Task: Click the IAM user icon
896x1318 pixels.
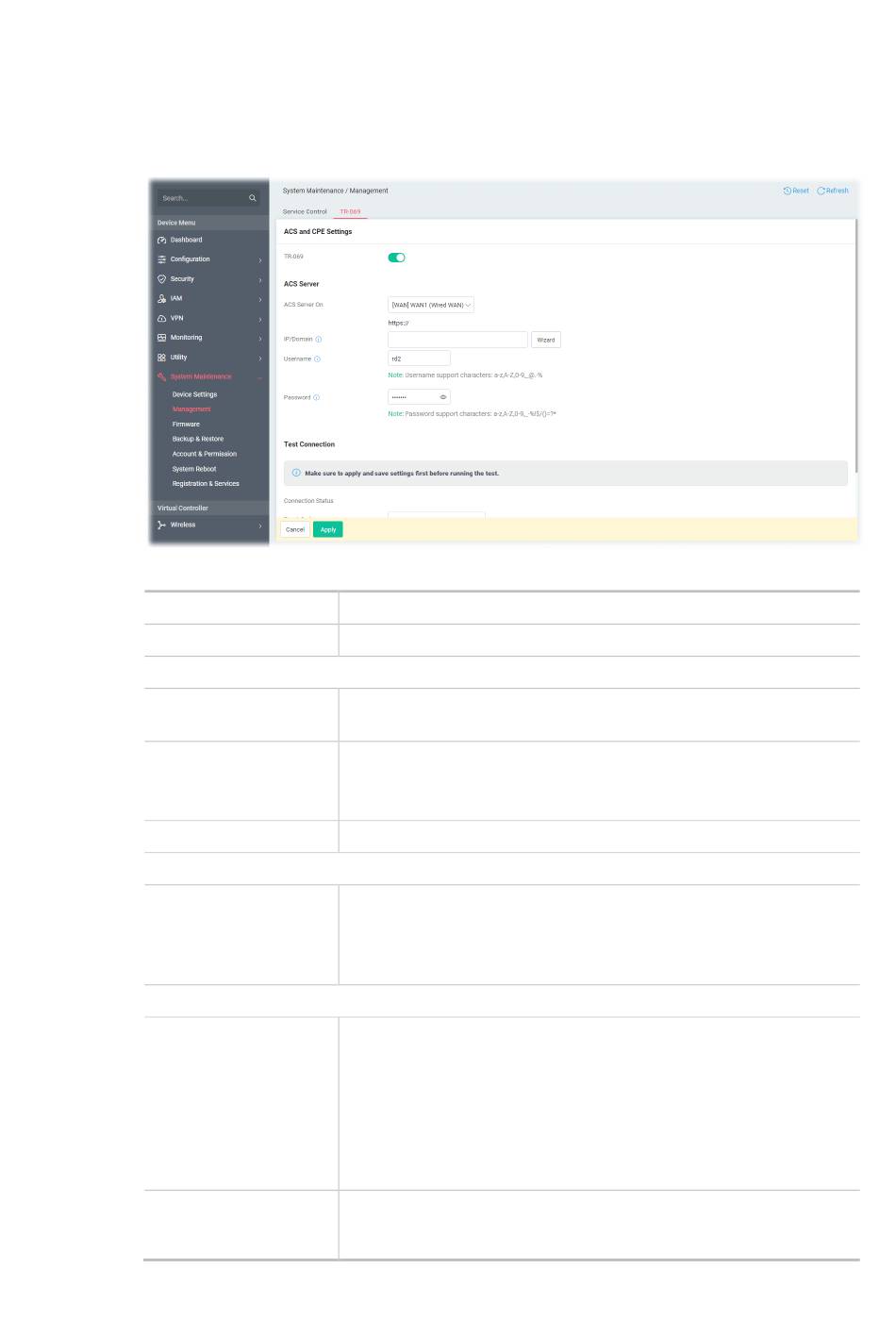Action: click(x=161, y=298)
